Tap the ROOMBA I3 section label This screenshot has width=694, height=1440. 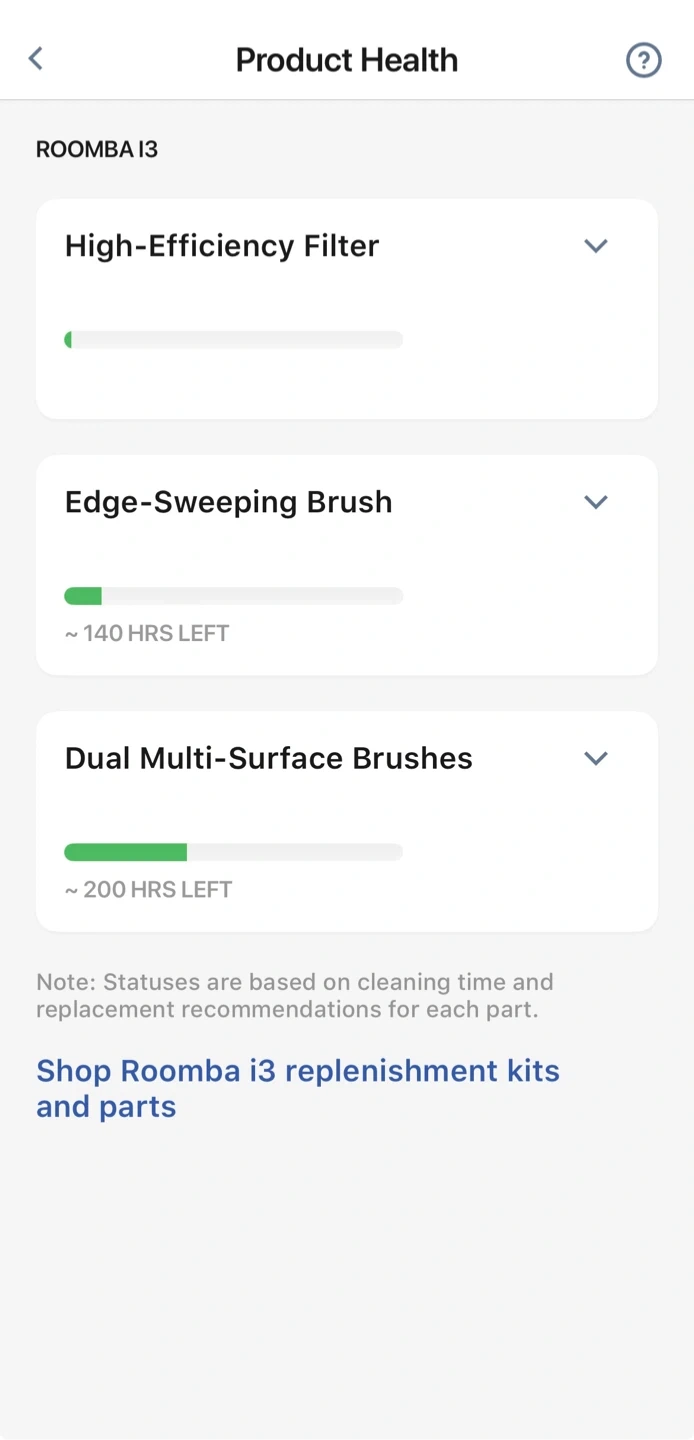pyautogui.click(x=97, y=150)
